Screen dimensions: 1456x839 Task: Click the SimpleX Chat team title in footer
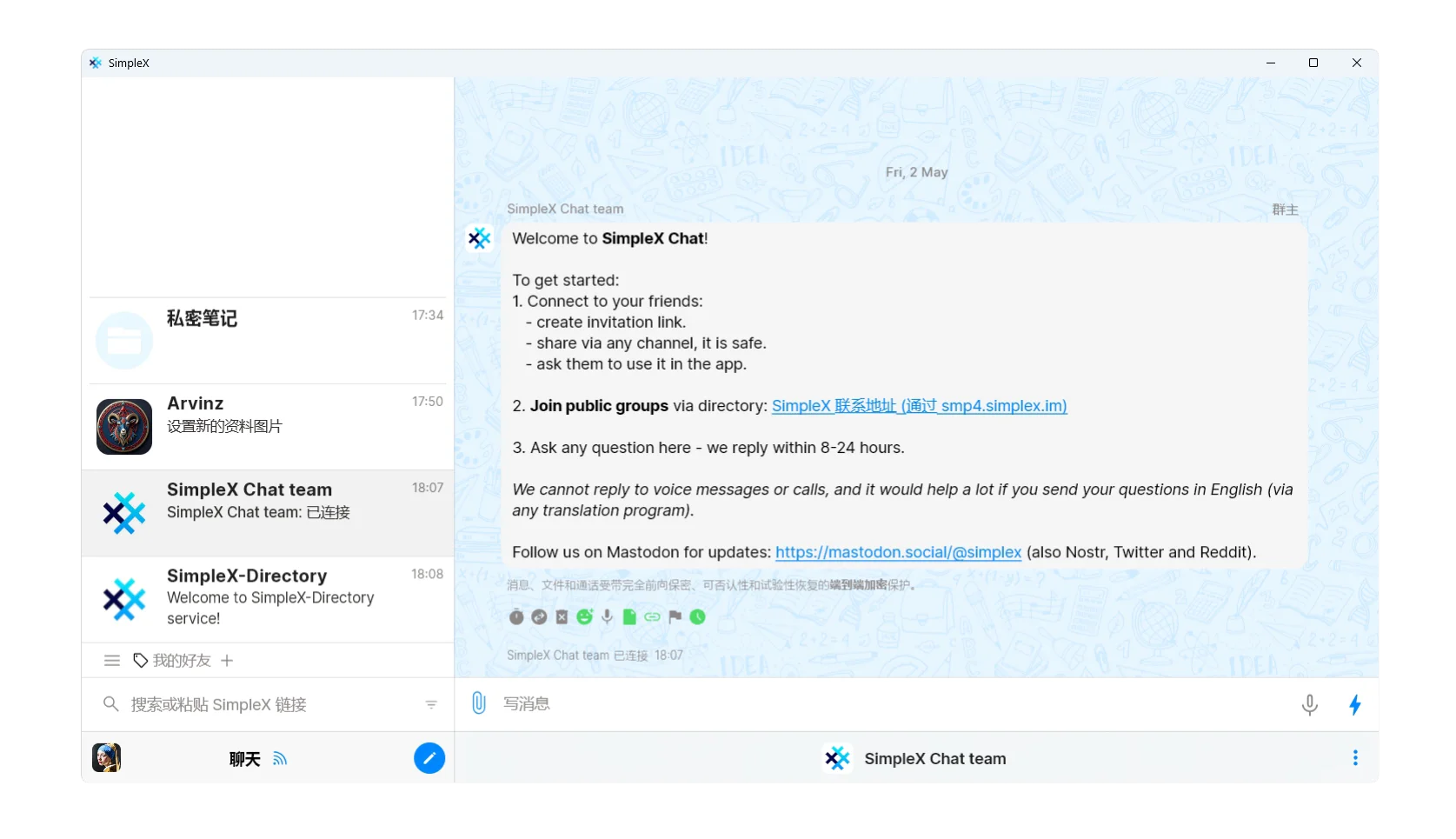[935, 758]
